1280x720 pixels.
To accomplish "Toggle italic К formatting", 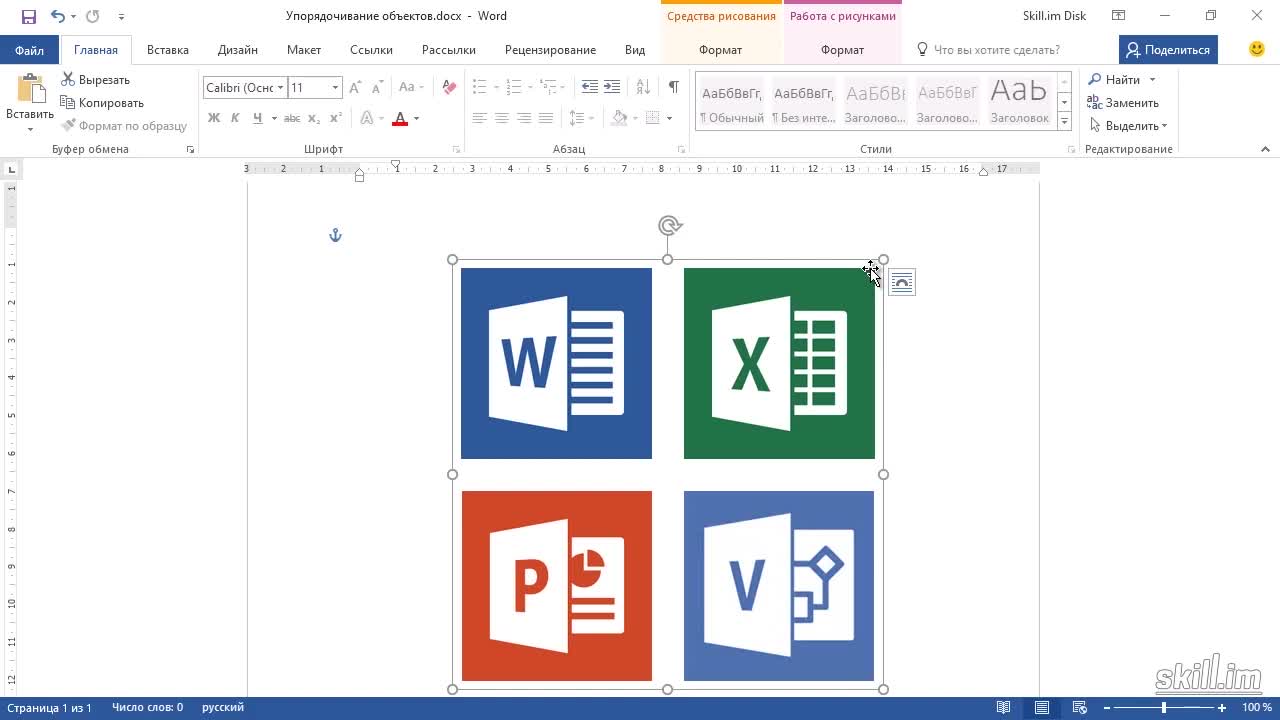I will tap(235, 118).
